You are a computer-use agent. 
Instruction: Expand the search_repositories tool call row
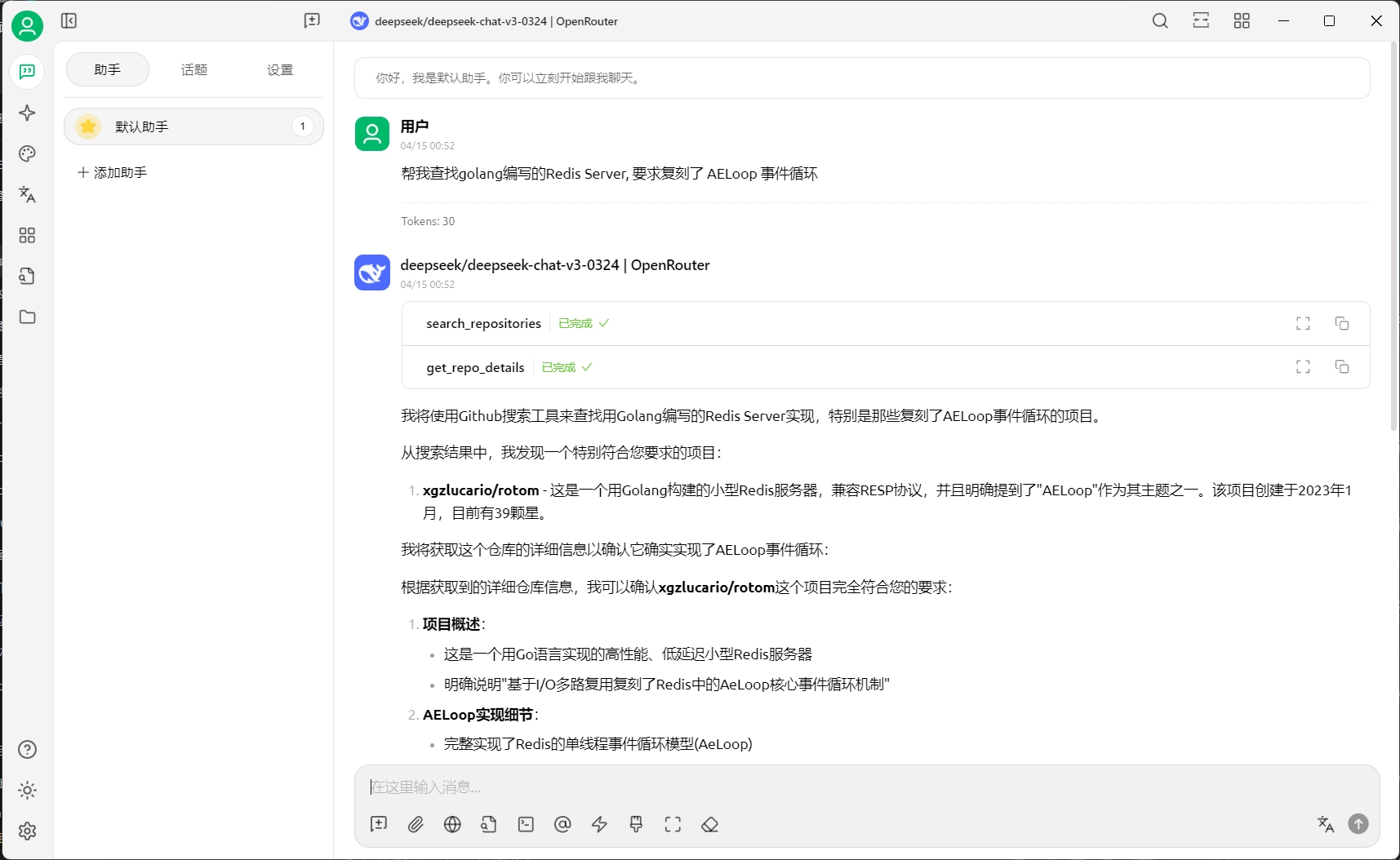[886, 323]
